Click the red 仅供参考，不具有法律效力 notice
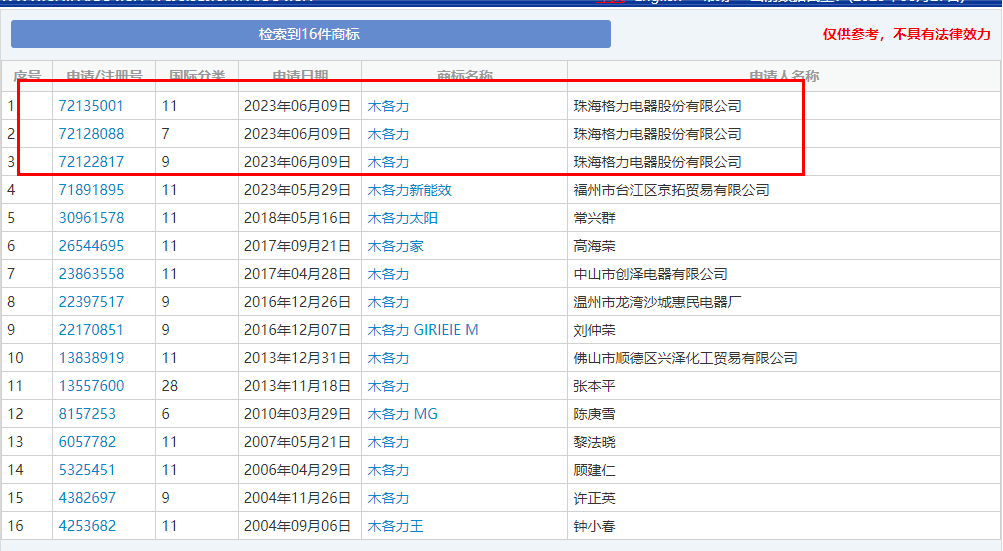Image resolution: width=1003 pixels, height=551 pixels. (x=906, y=35)
